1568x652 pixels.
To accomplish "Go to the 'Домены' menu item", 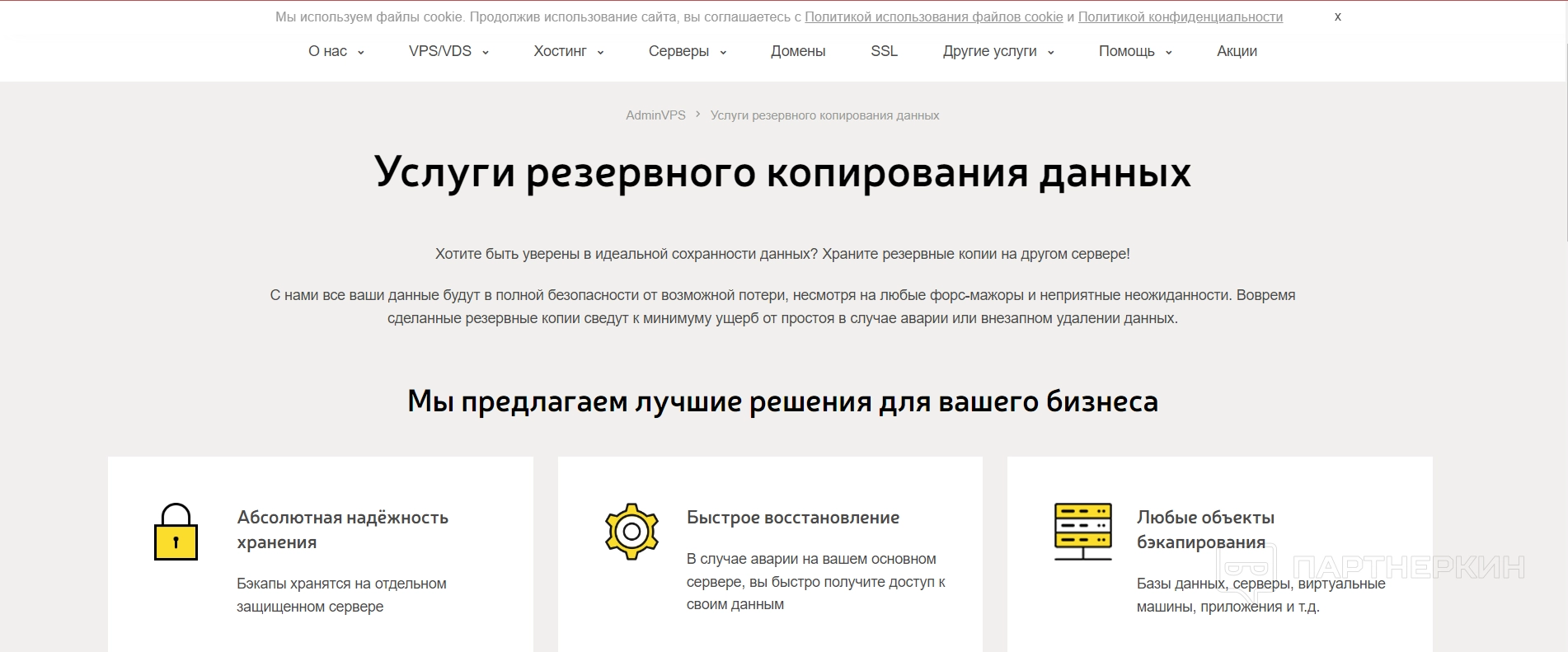I will click(797, 51).
